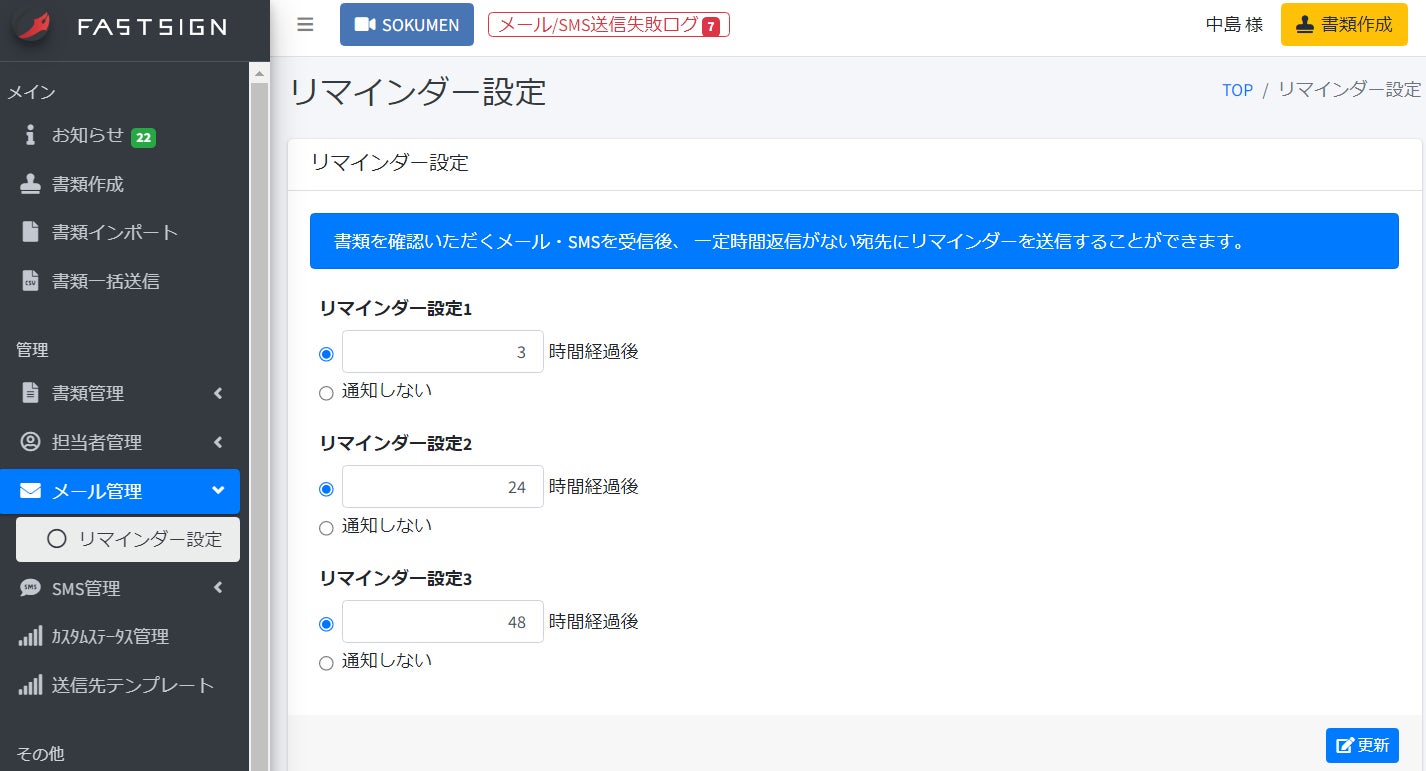Viewport: 1426px width, 771px height.
Task: Click the リマインダー設定1 hours input field
Action: 443,352
